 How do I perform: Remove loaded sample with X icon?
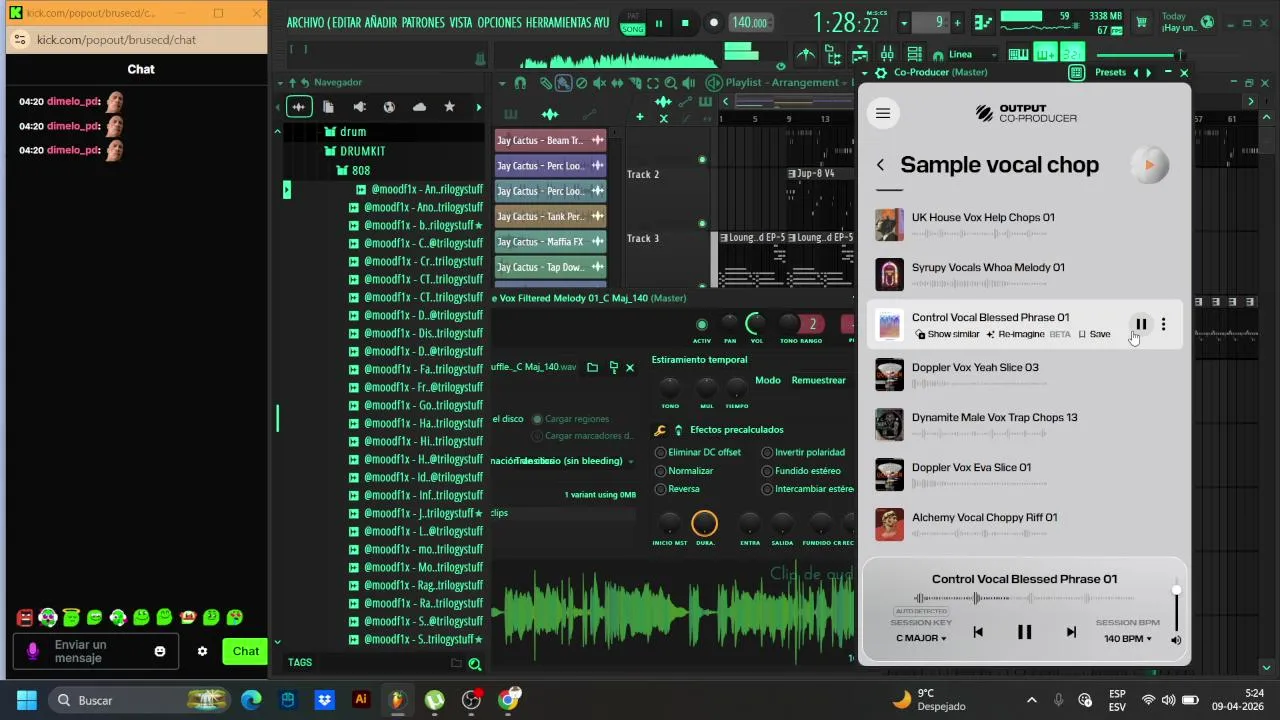[629, 368]
